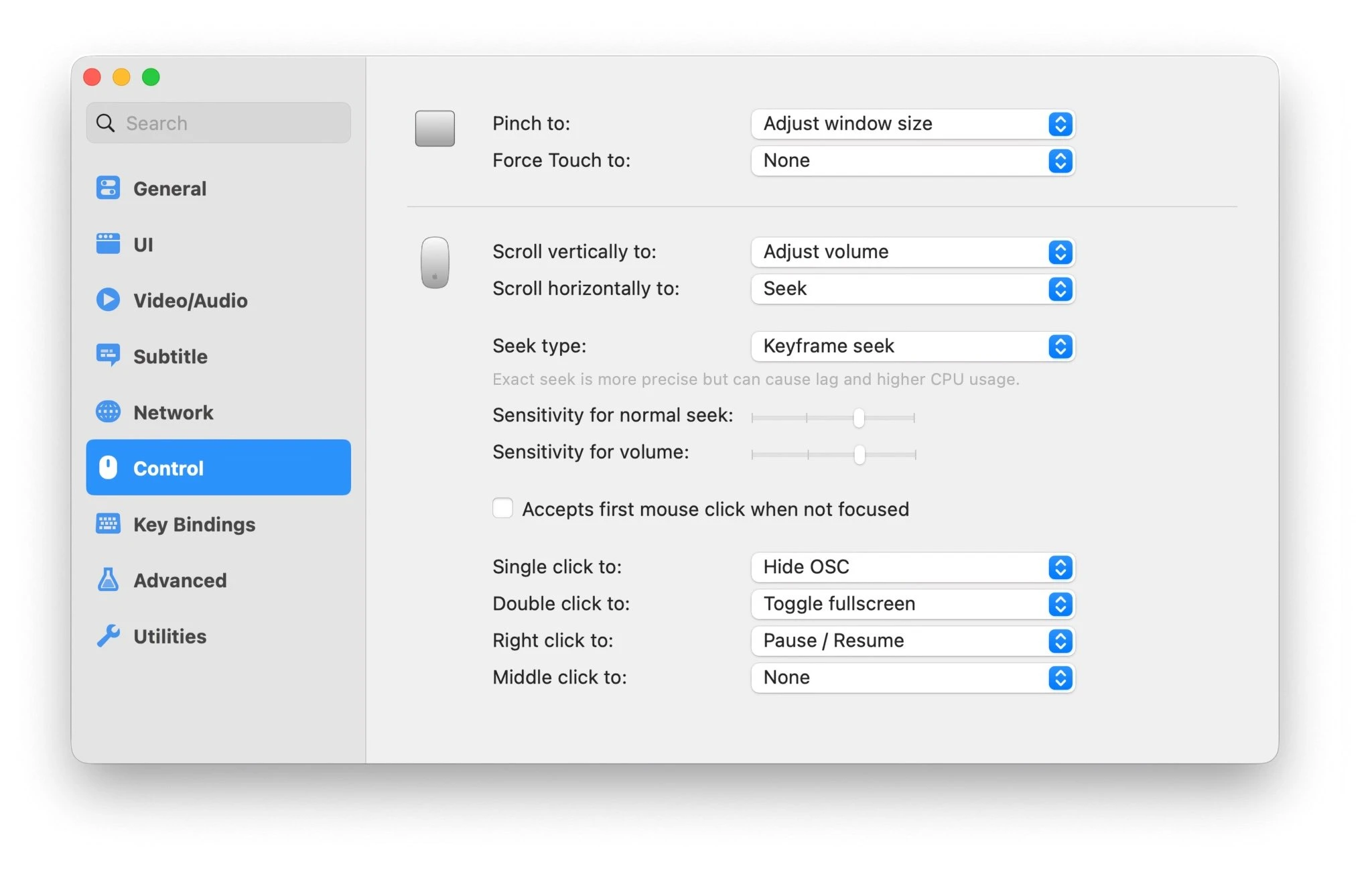The image size is (1372, 872).
Task: Click the 'Force Touch to:' label
Action: (x=561, y=160)
